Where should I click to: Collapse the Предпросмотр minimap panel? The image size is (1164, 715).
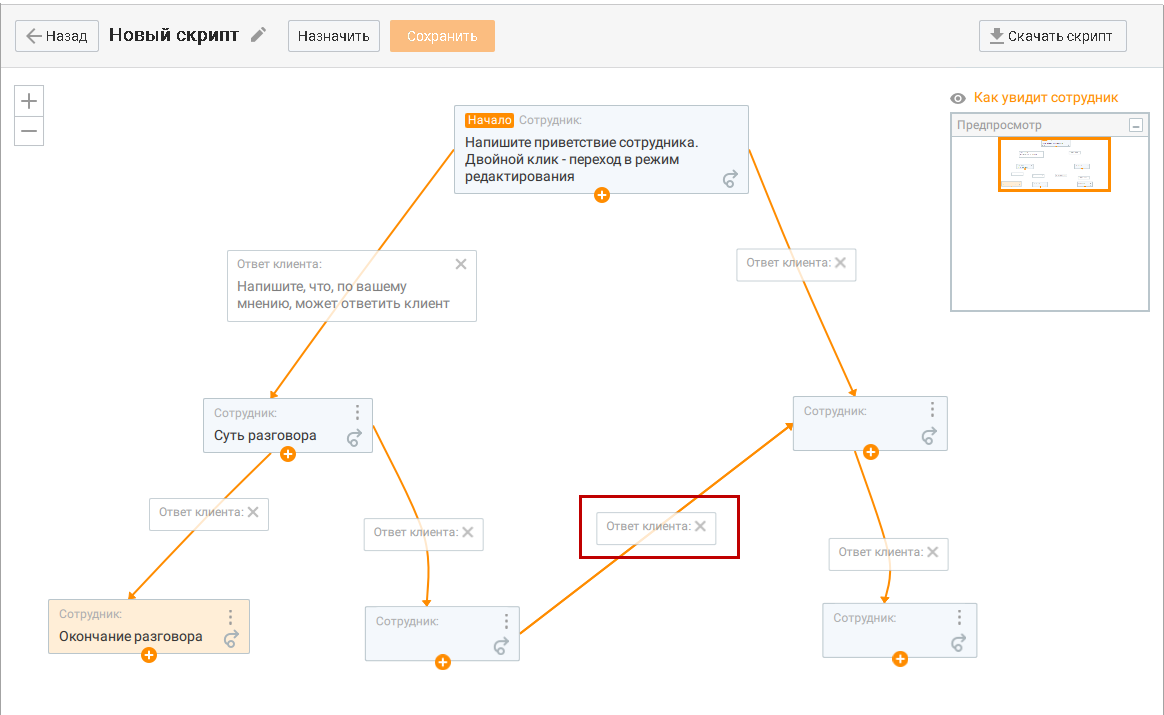[1136, 125]
